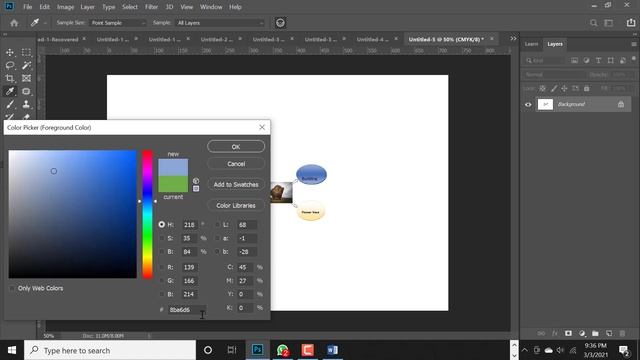Open the Sample All Layers dropdown
640x360 pixels.
220,23
